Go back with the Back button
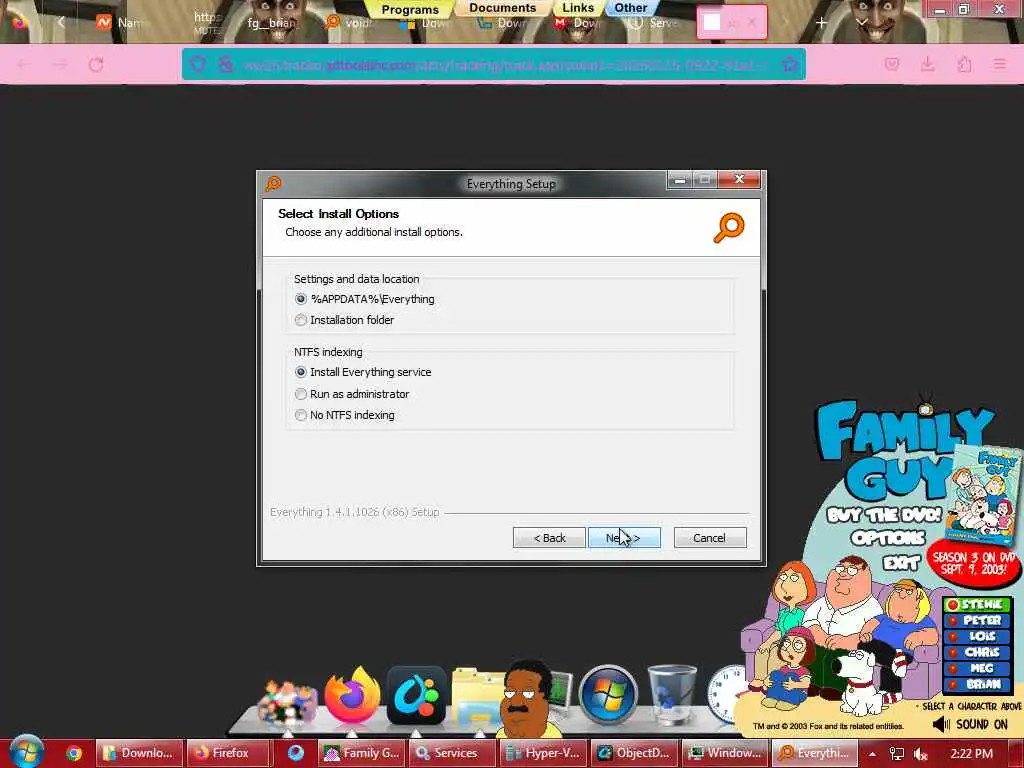The image size is (1024, 768). tap(549, 537)
